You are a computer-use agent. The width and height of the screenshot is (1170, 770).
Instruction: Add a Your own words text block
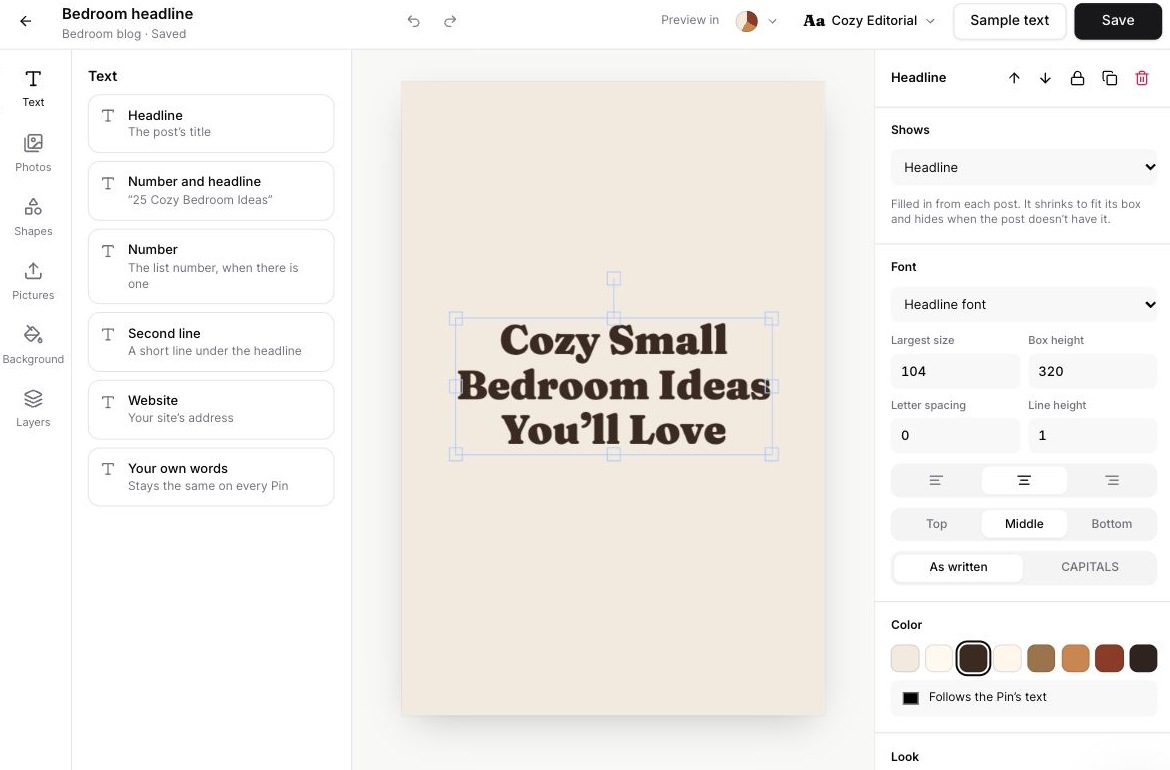tap(211, 478)
